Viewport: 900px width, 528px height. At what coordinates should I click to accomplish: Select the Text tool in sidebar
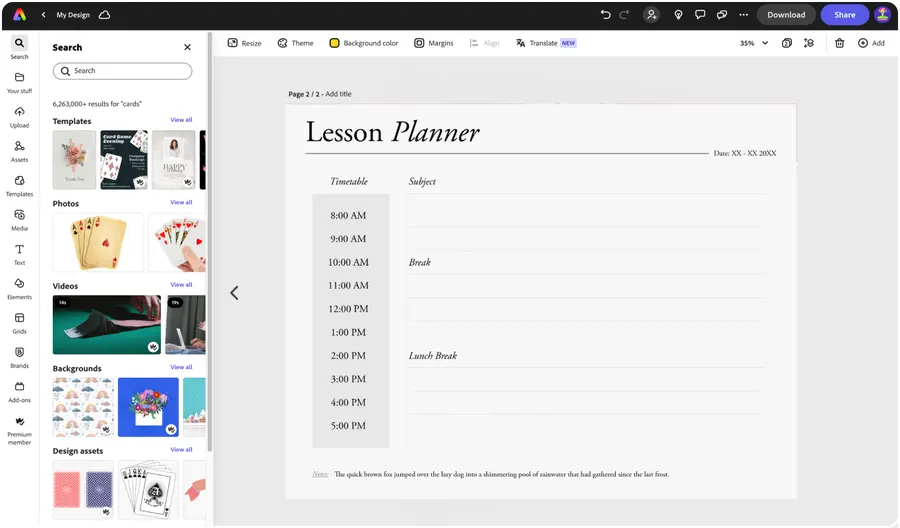tap(19, 254)
